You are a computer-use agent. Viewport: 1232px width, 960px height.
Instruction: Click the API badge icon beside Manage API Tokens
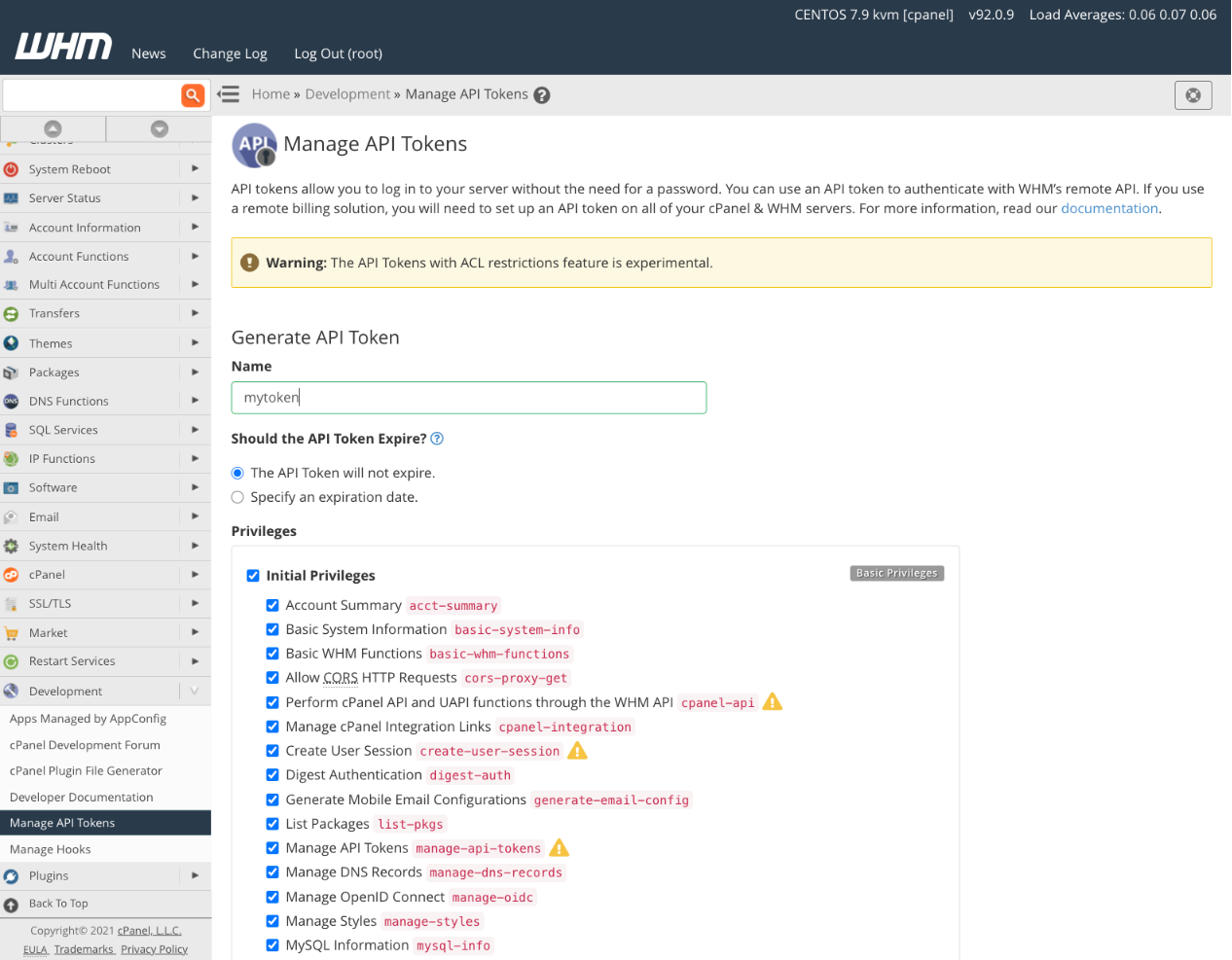[x=253, y=145]
